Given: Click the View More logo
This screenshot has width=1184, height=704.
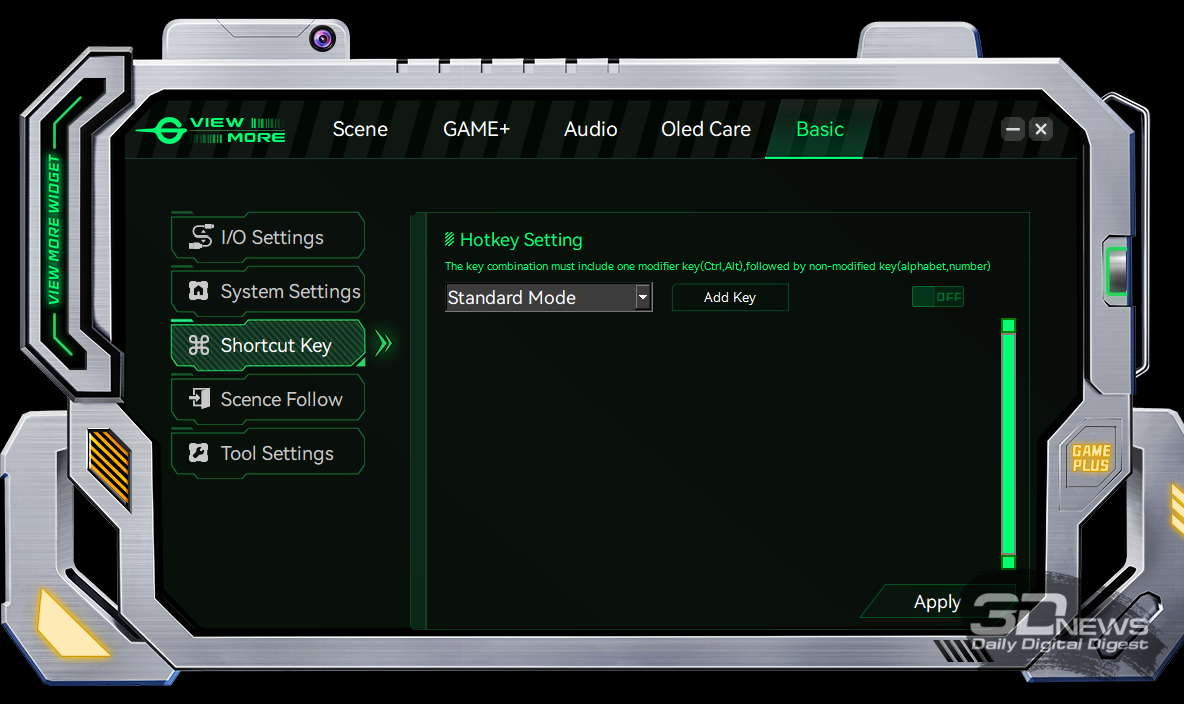Looking at the screenshot, I should pyautogui.click(x=212, y=130).
